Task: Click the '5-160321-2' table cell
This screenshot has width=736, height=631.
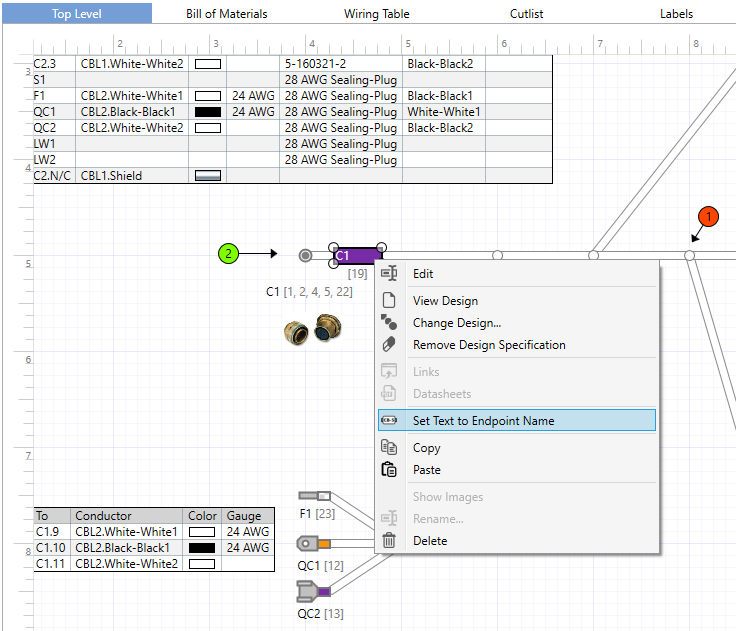Action: pyautogui.click(x=341, y=64)
